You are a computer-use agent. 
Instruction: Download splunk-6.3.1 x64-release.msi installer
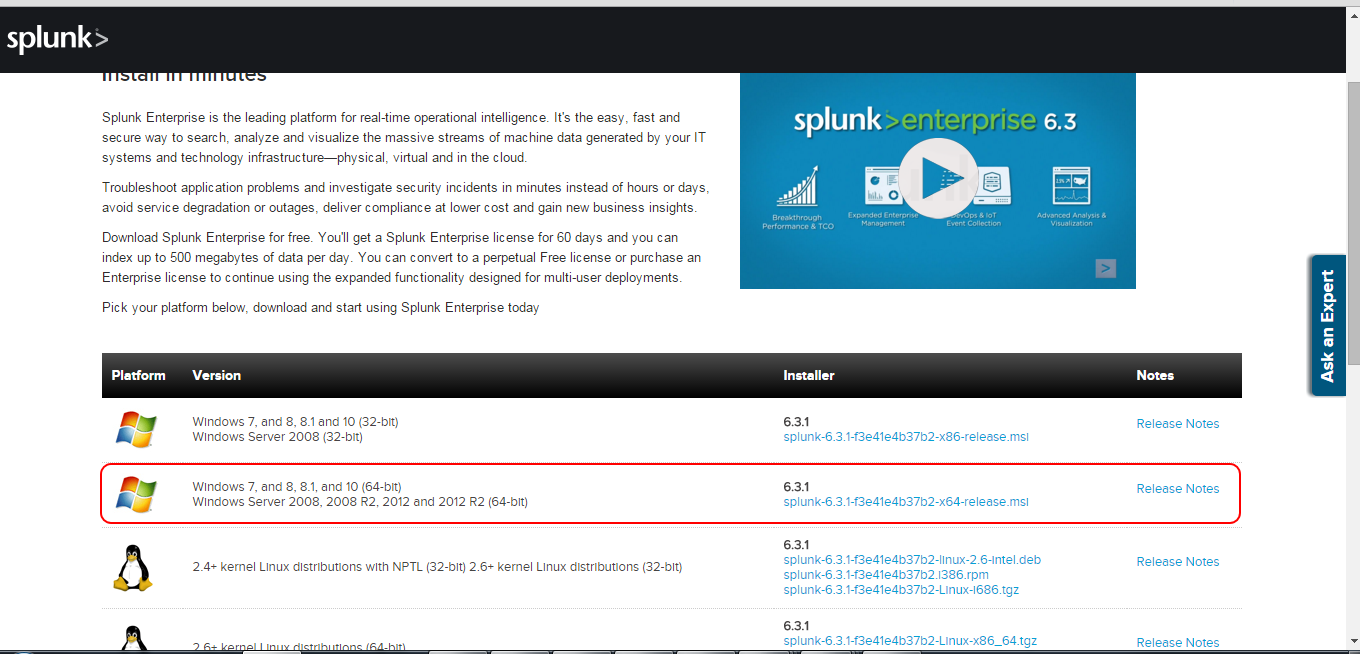(906, 502)
